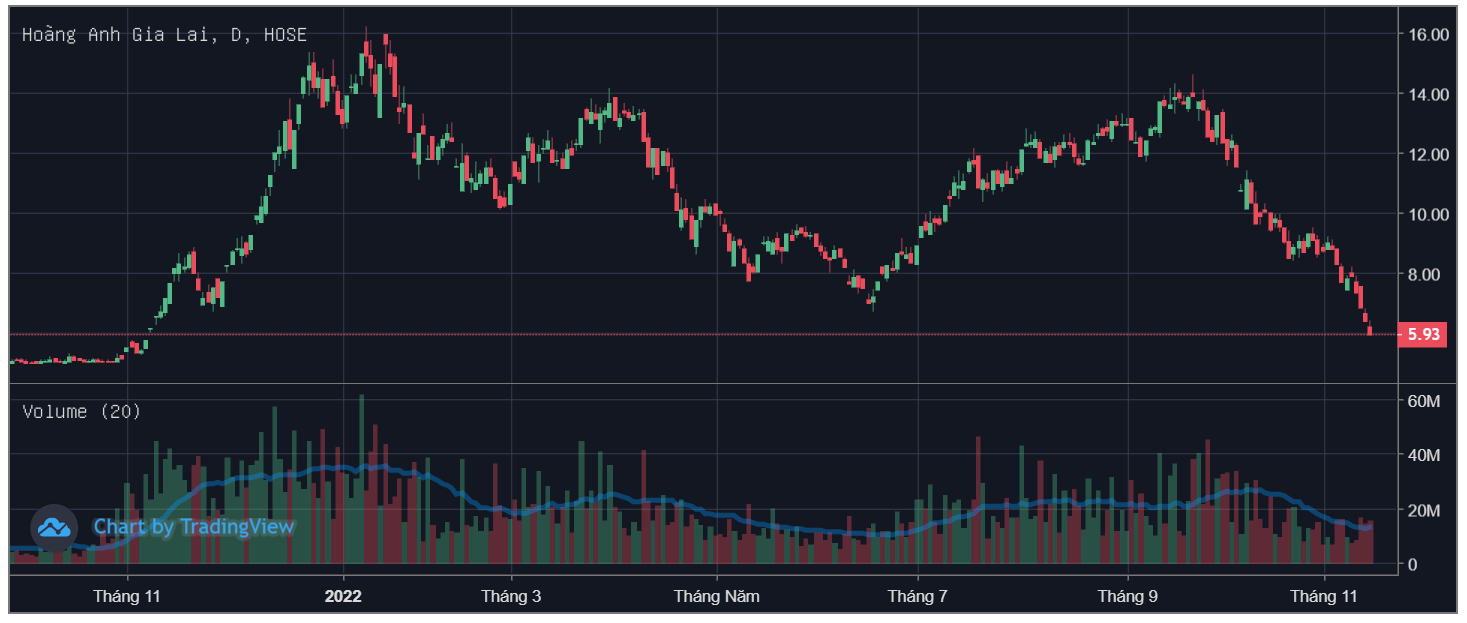Click 'Tháng Năm' on the time axis
Image resolution: width=1467 pixels, height=623 pixels.
pos(716,596)
